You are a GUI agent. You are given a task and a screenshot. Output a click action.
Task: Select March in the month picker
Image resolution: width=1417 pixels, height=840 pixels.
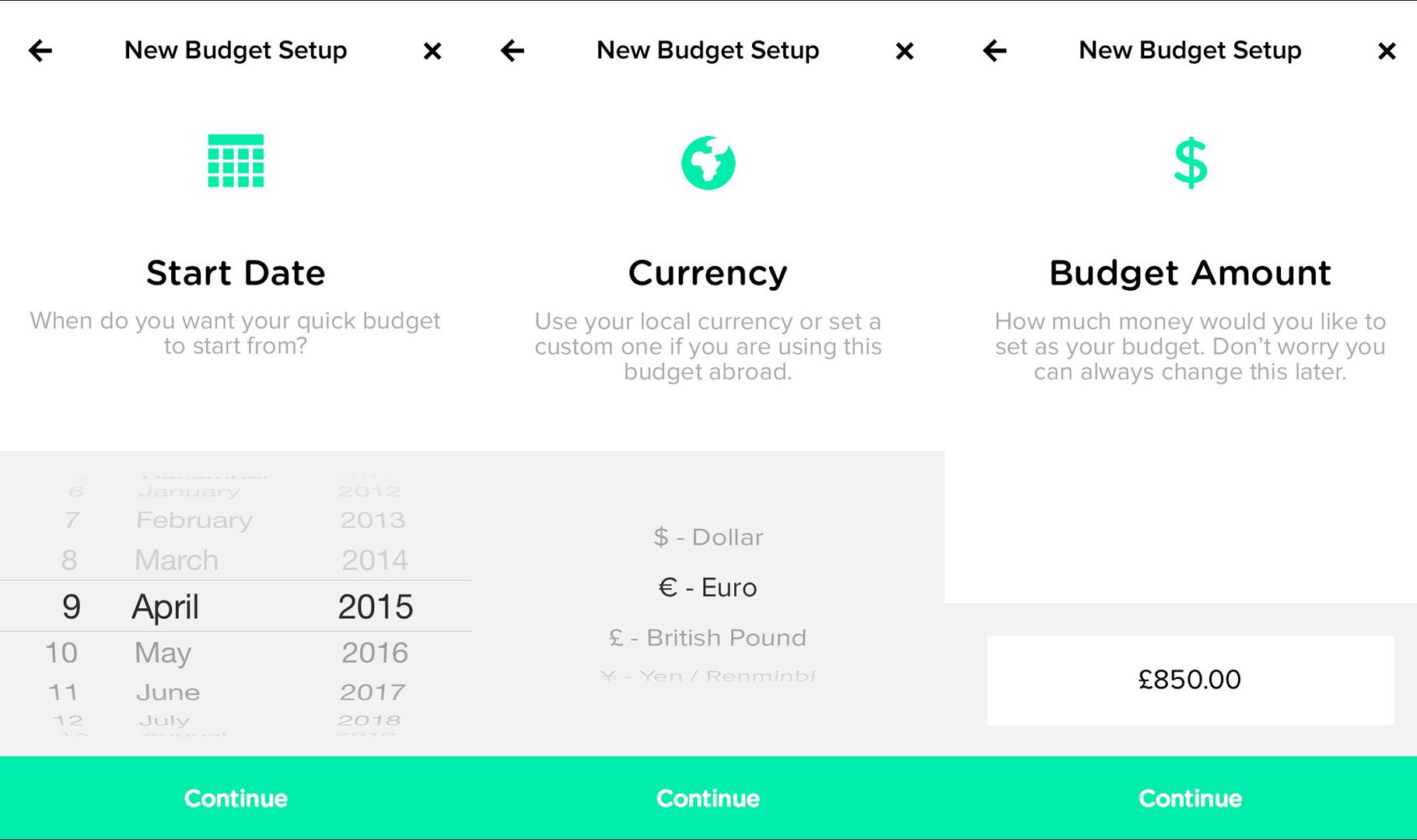click(177, 560)
